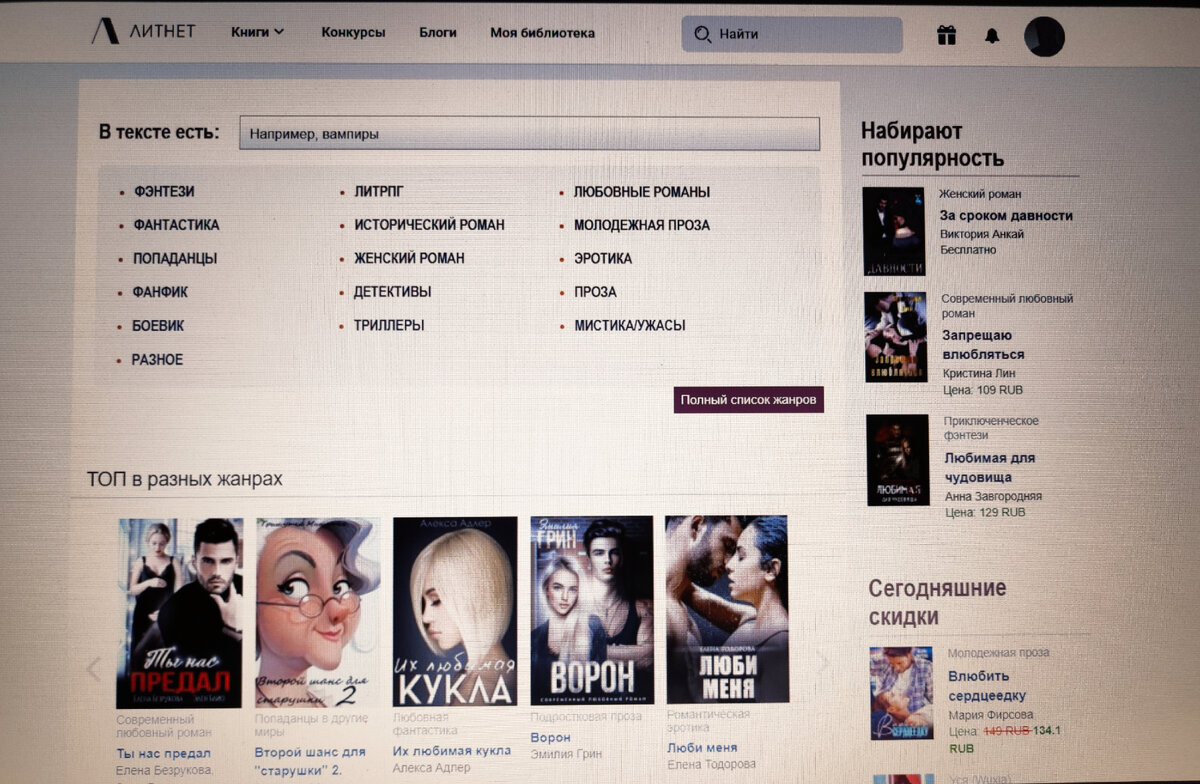Open 'Влюбить сердцеедку' cover thumbnail

[x=901, y=693]
